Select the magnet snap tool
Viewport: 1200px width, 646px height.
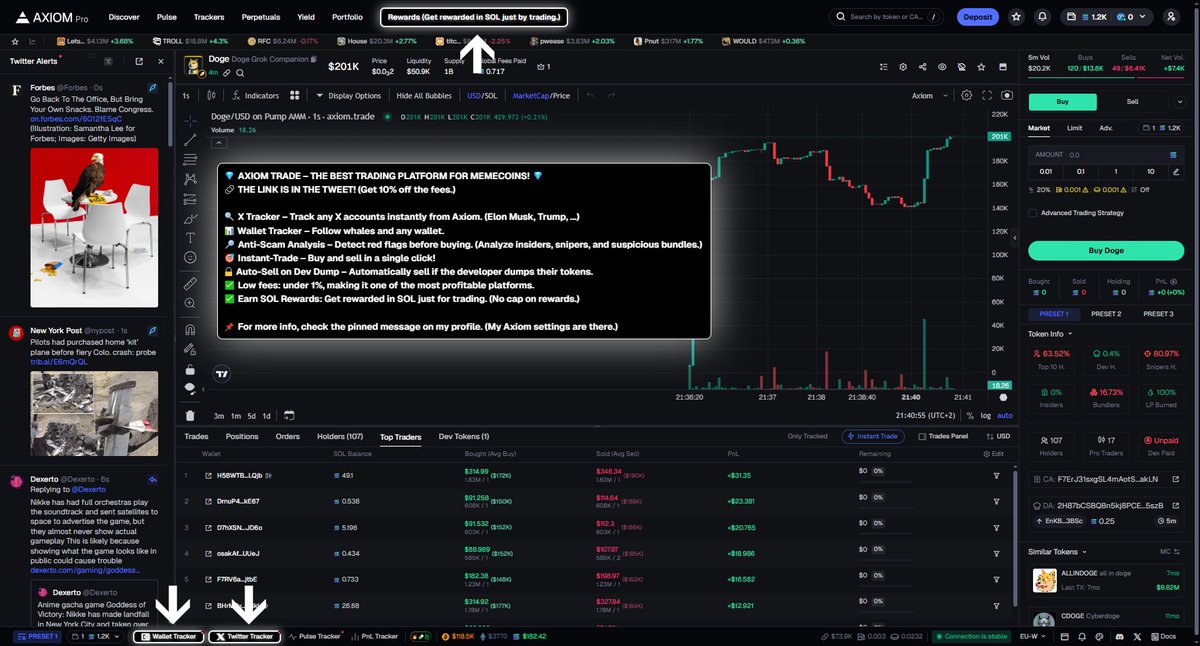(x=191, y=329)
